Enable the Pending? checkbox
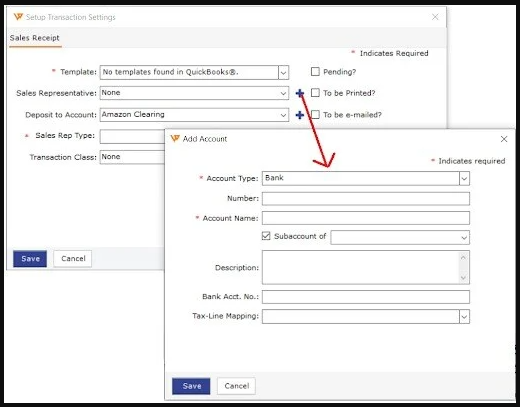 [315, 72]
